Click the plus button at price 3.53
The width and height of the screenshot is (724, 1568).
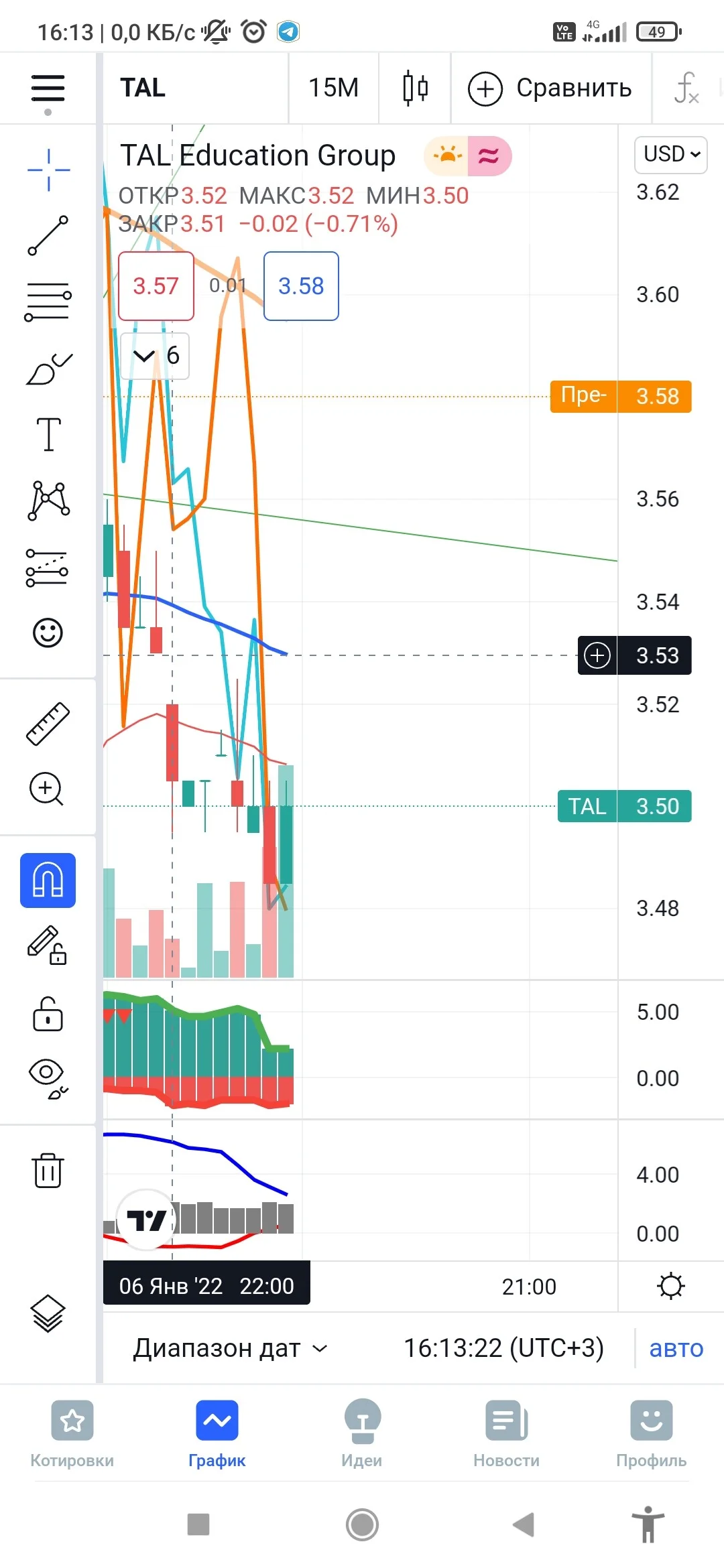point(597,655)
